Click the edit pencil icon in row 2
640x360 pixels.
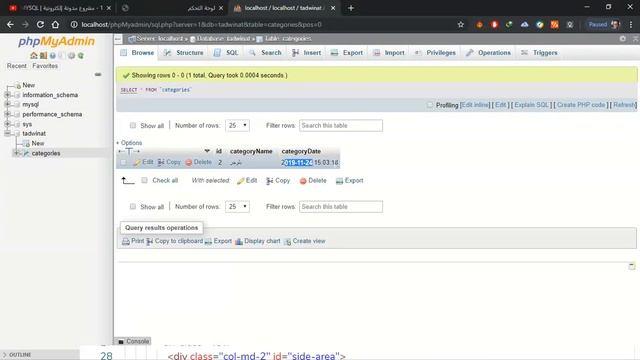tap(137, 162)
